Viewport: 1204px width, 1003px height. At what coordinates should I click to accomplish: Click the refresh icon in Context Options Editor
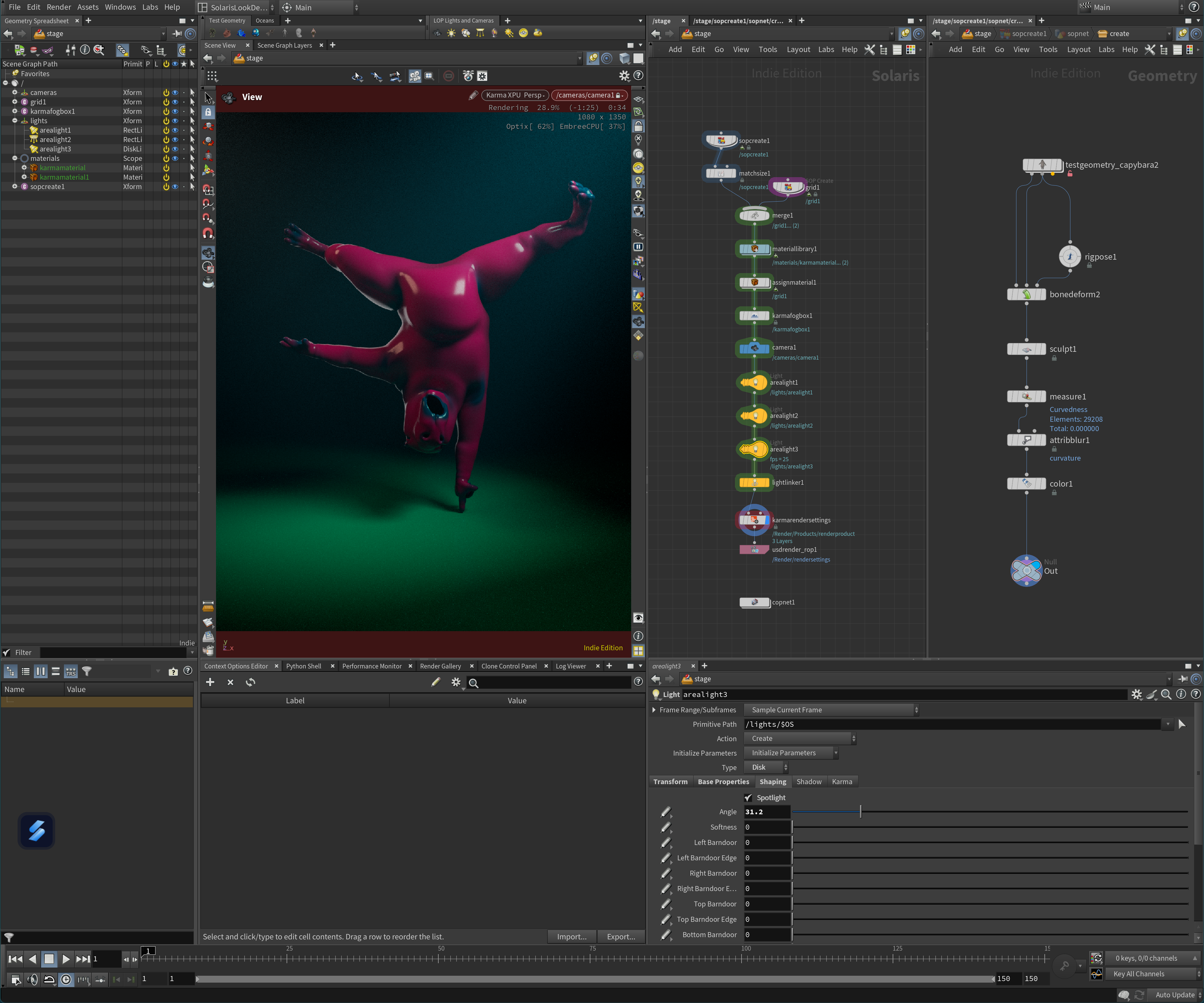coord(251,682)
